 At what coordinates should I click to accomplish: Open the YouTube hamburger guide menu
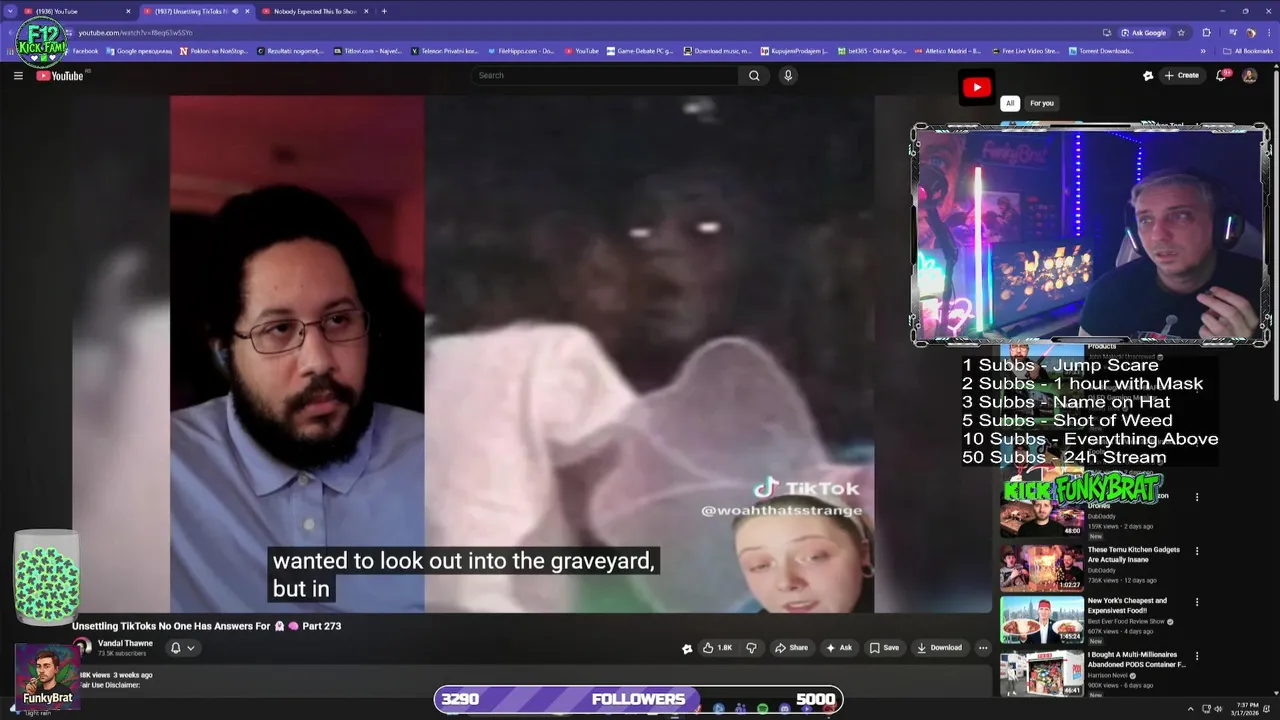pyautogui.click(x=18, y=75)
